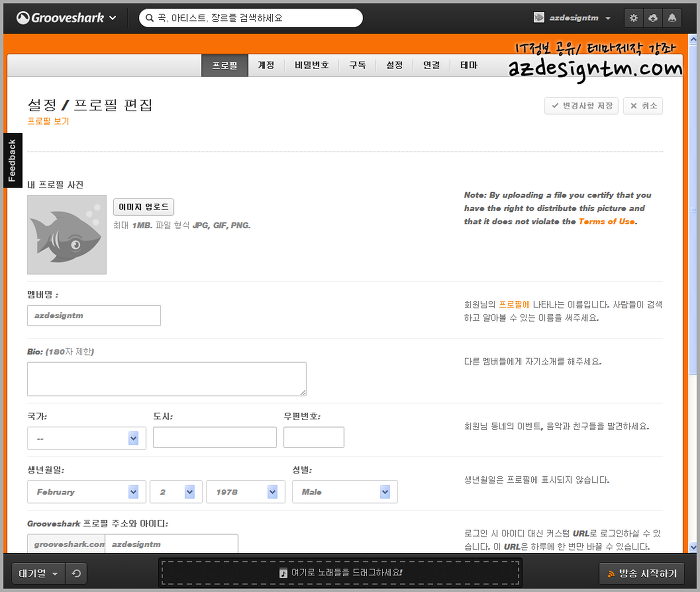Click the song drop zone area
Image resolution: width=700 pixels, height=592 pixels.
pyautogui.click(x=340, y=573)
